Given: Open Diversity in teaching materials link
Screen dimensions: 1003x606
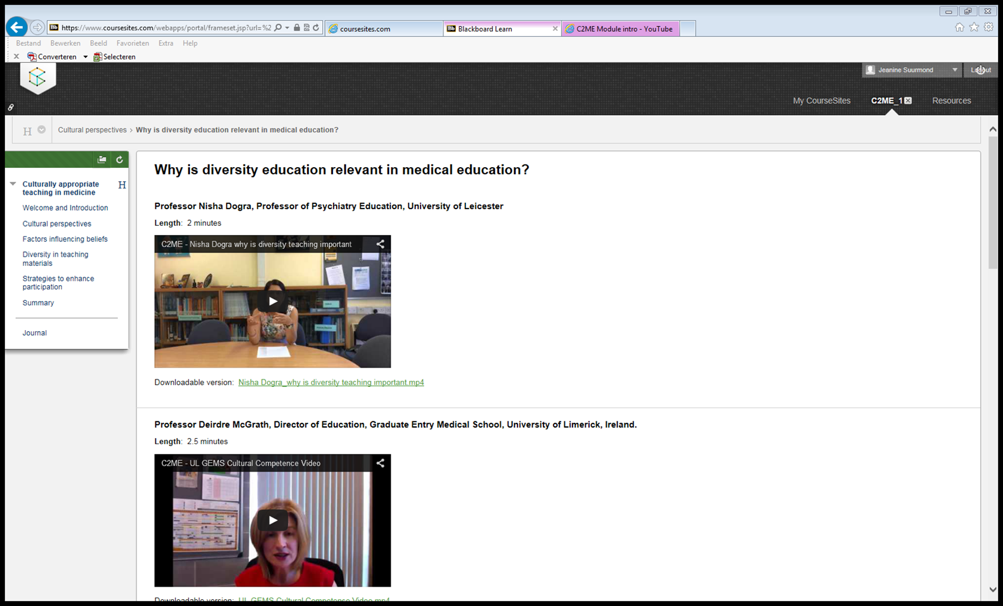Looking at the screenshot, I should (x=55, y=259).
